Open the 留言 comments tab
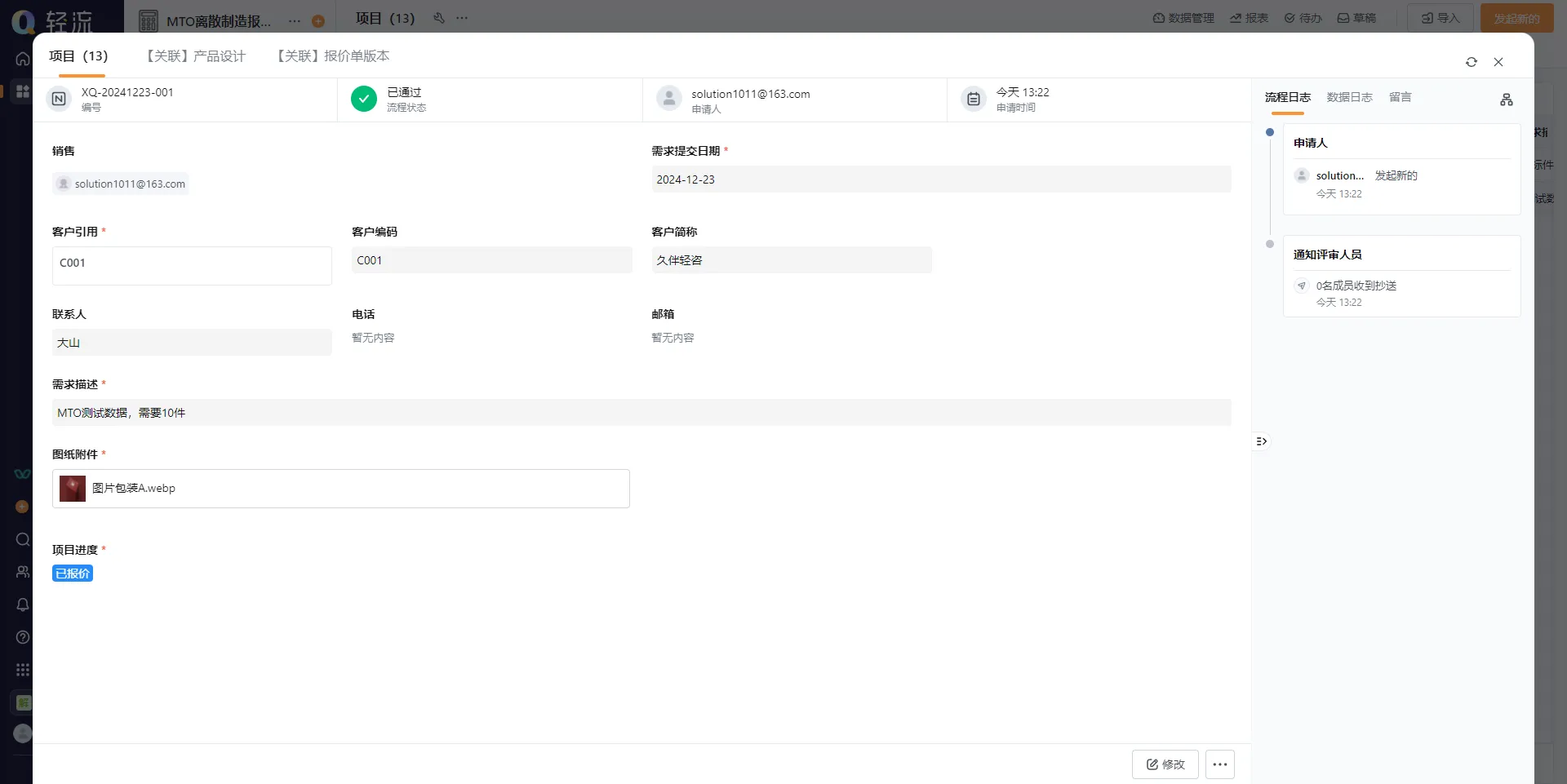1567x784 pixels. point(1399,97)
